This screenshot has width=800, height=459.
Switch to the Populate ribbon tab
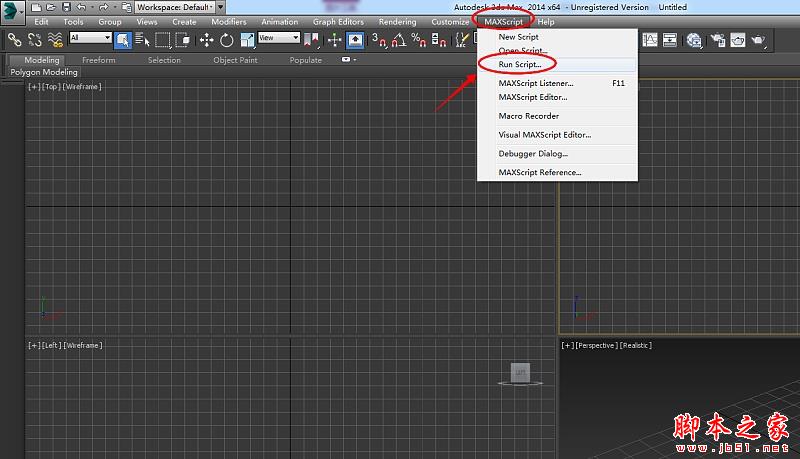pos(306,60)
